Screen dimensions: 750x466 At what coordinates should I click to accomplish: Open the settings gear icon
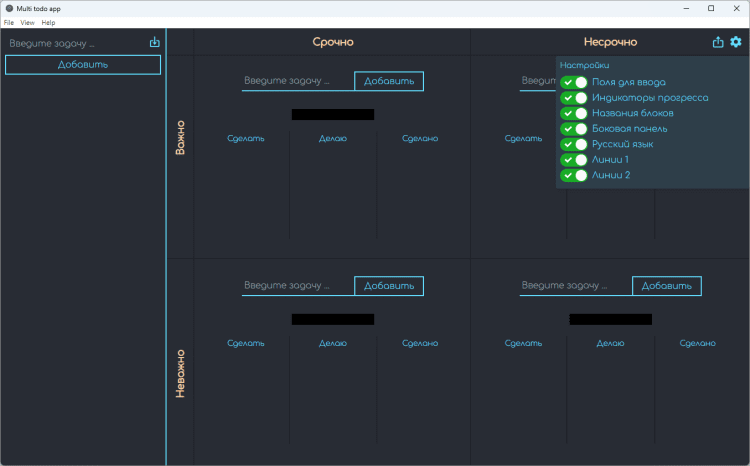tap(736, 42)
